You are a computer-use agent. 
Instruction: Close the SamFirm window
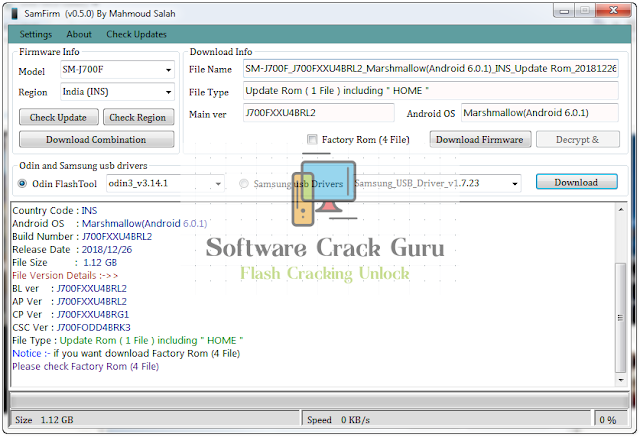(x=613, y=11)
